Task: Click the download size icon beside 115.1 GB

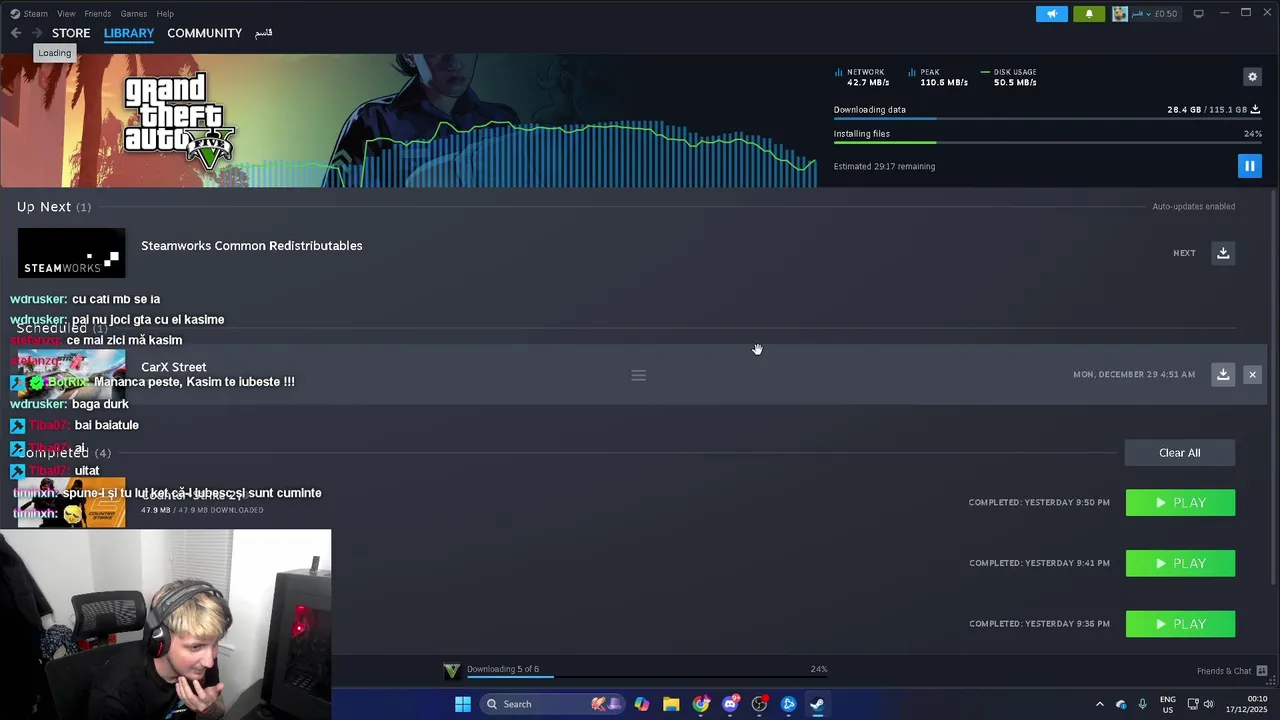Action: tap(1255, 110)
